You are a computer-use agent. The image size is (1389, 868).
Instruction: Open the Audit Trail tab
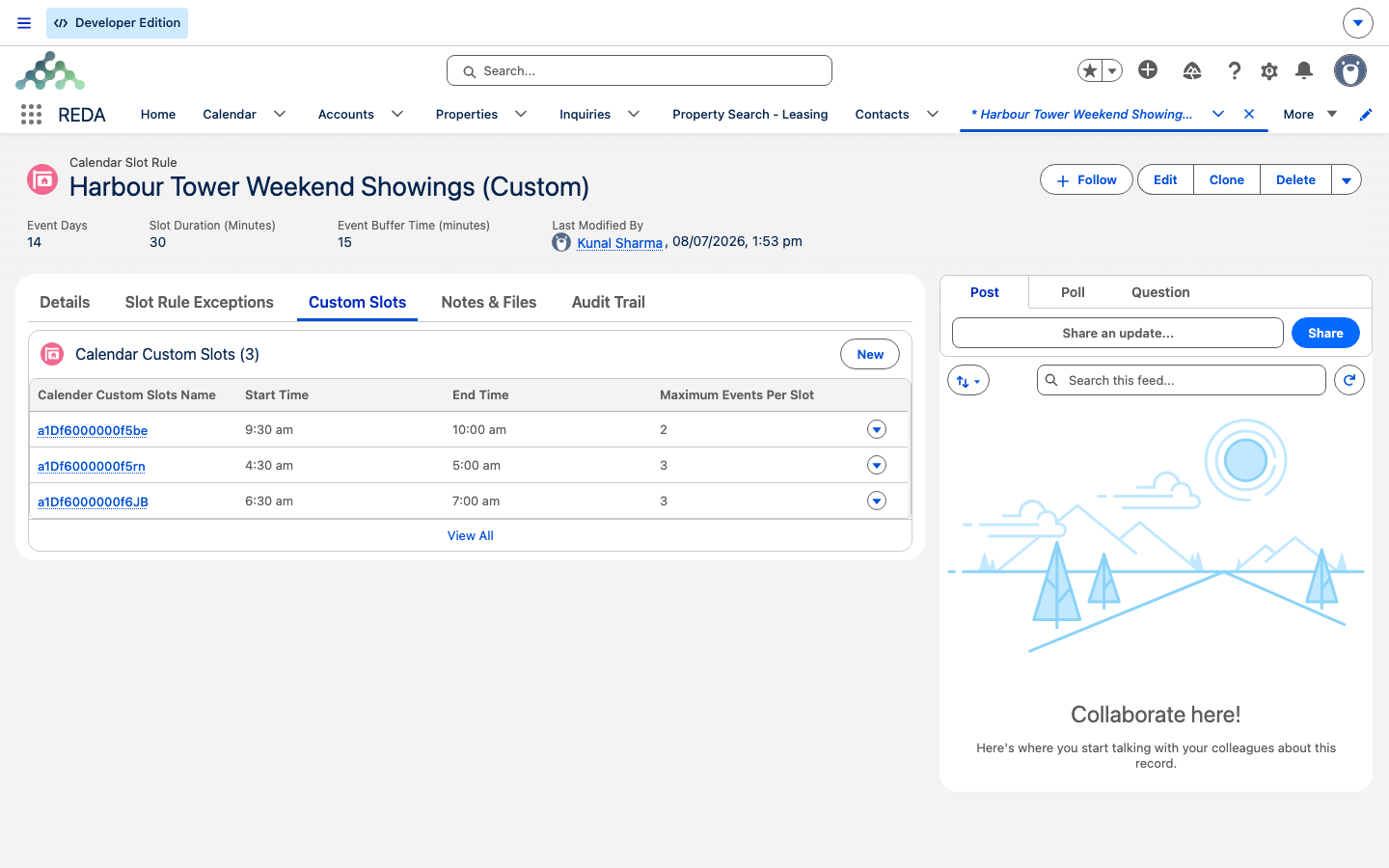609,302
